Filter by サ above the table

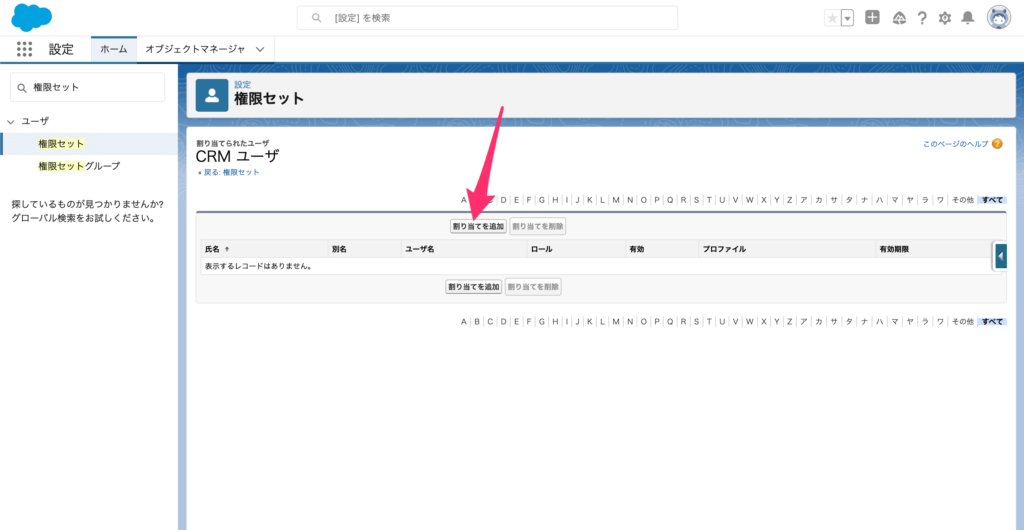834,200
